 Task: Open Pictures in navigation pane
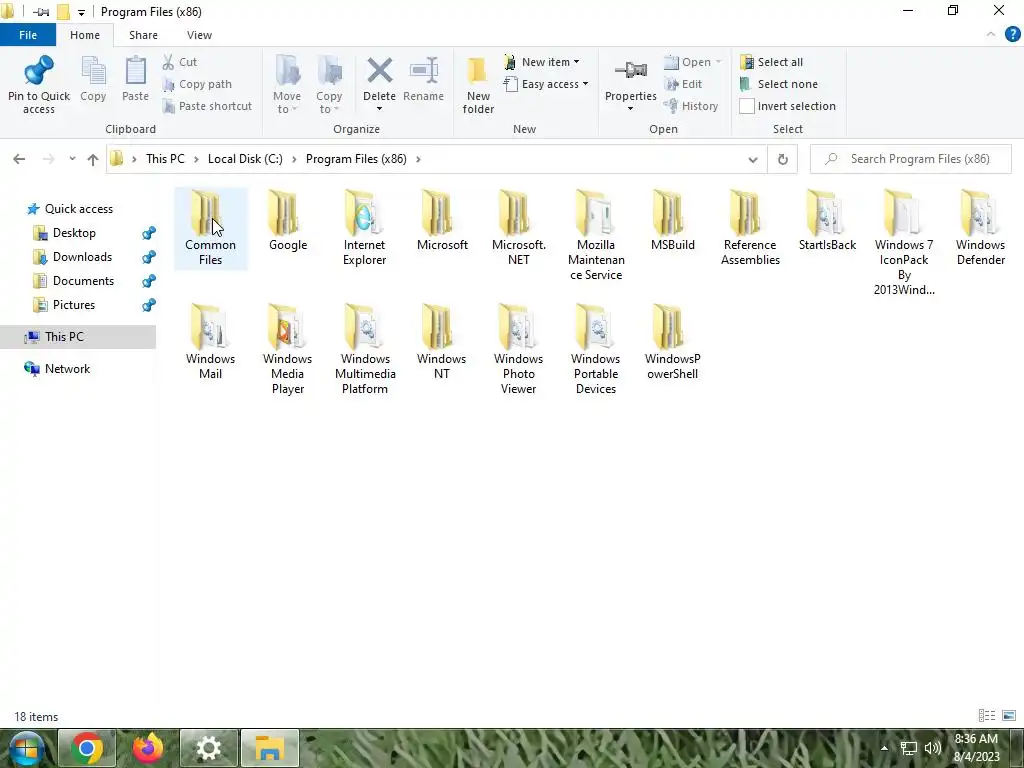[74, 305]
